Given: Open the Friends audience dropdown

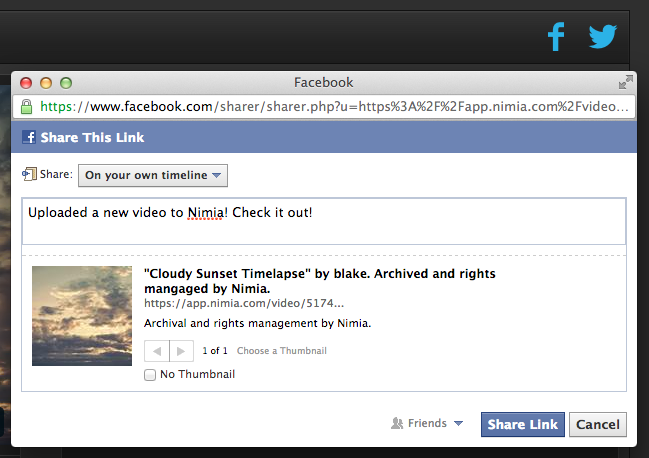Looking at the screenshot, I should [x=427, y=423].
